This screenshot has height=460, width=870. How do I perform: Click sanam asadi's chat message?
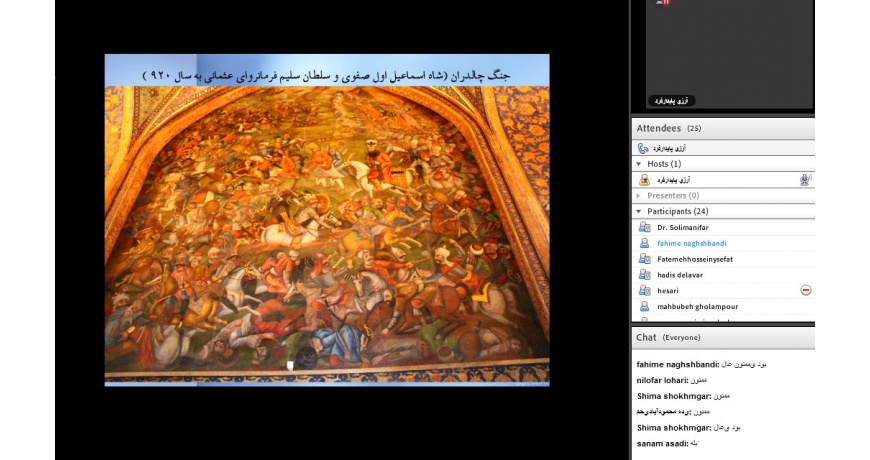(x=667, y=443)
